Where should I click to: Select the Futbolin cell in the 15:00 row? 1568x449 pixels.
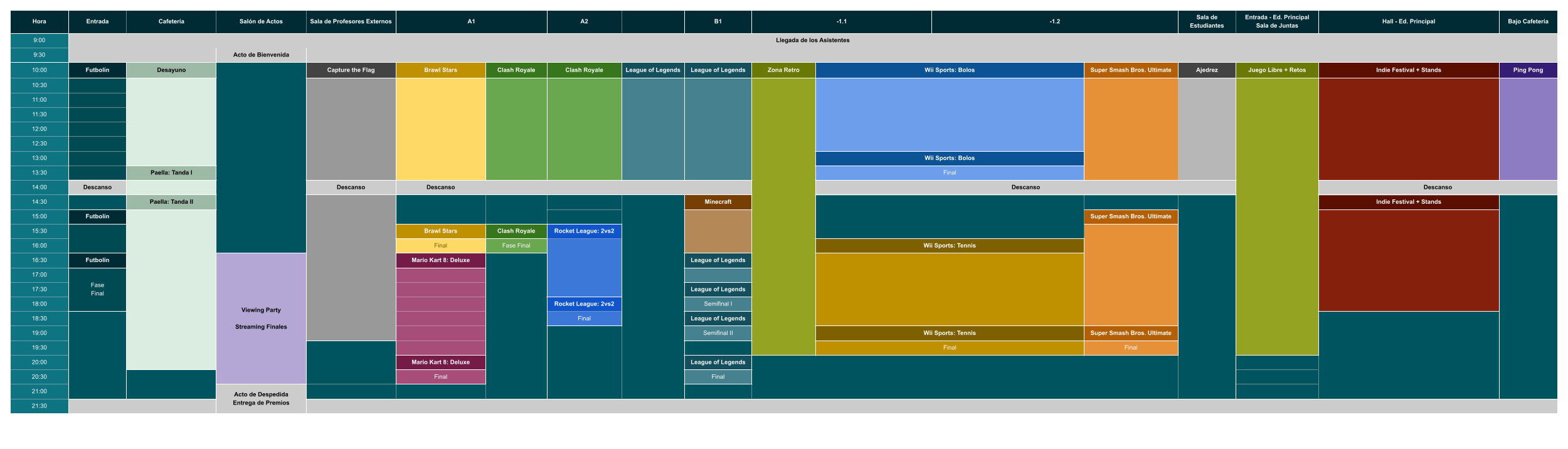coord(97,216)
